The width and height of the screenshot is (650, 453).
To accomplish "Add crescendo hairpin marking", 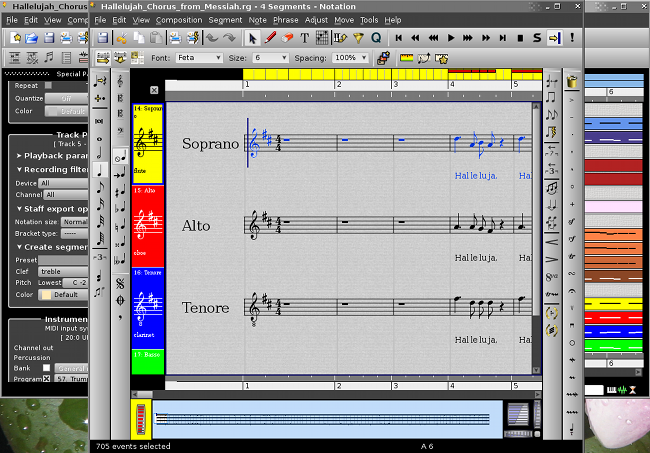I will point(551,242).
